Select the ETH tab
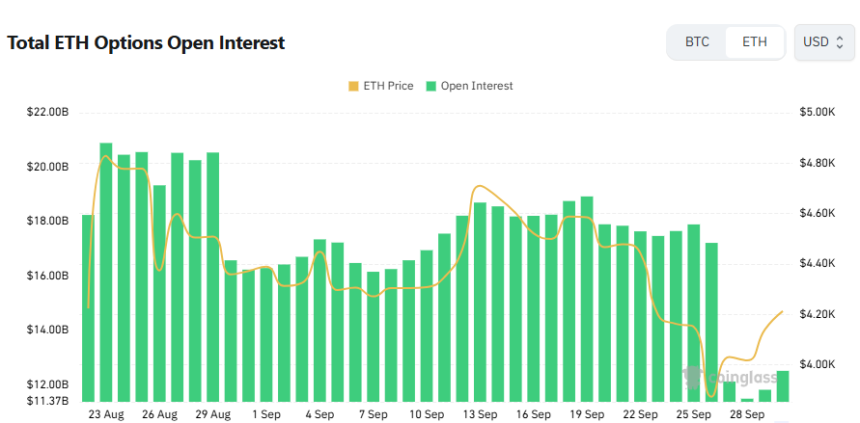This screenshot has width=860, height=423. tap(755, 42)
